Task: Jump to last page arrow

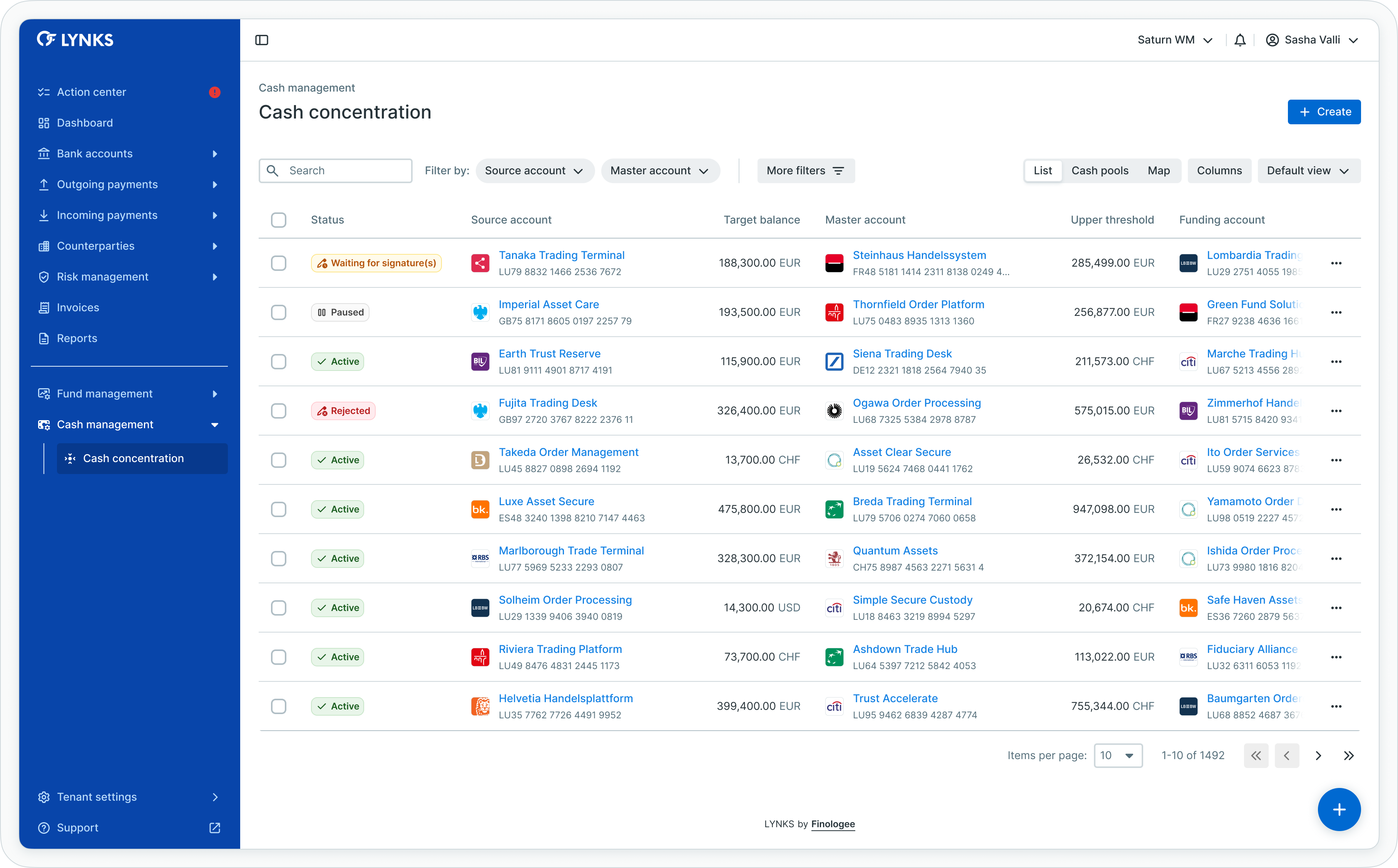Action: point(1349,756)
